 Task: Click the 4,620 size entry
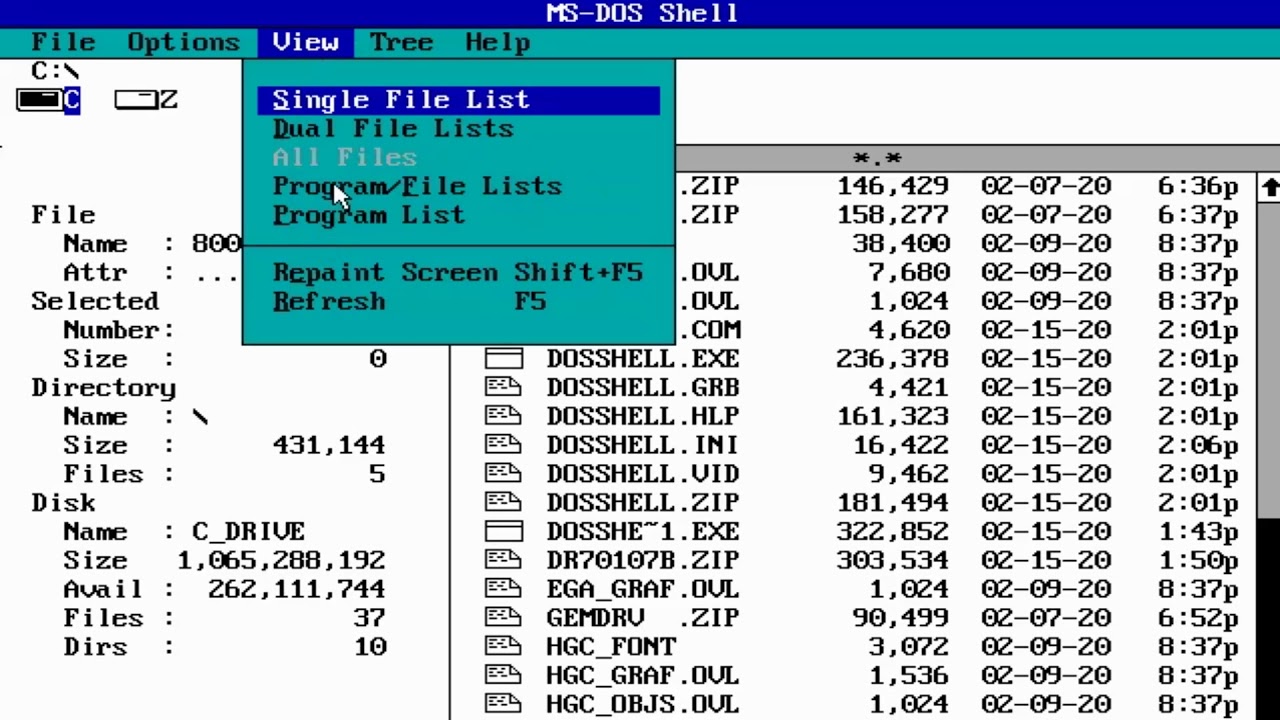click(909, 331)
